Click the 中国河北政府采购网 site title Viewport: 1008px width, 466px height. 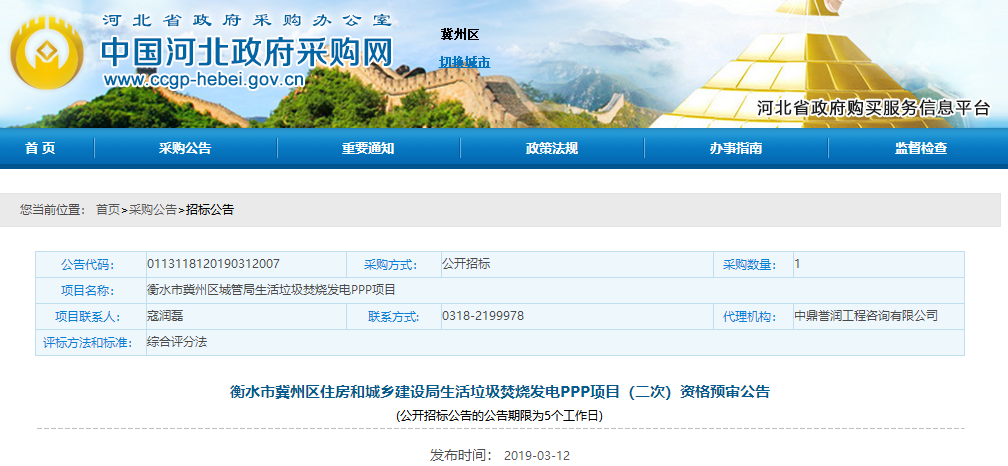click(x=247, y=52)
